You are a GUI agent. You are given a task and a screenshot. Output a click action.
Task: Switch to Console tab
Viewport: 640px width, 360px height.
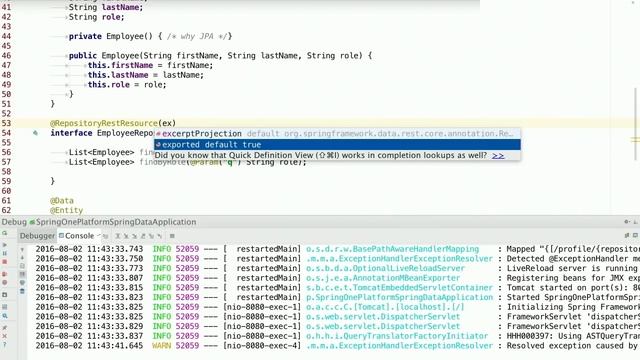(77, 236)
